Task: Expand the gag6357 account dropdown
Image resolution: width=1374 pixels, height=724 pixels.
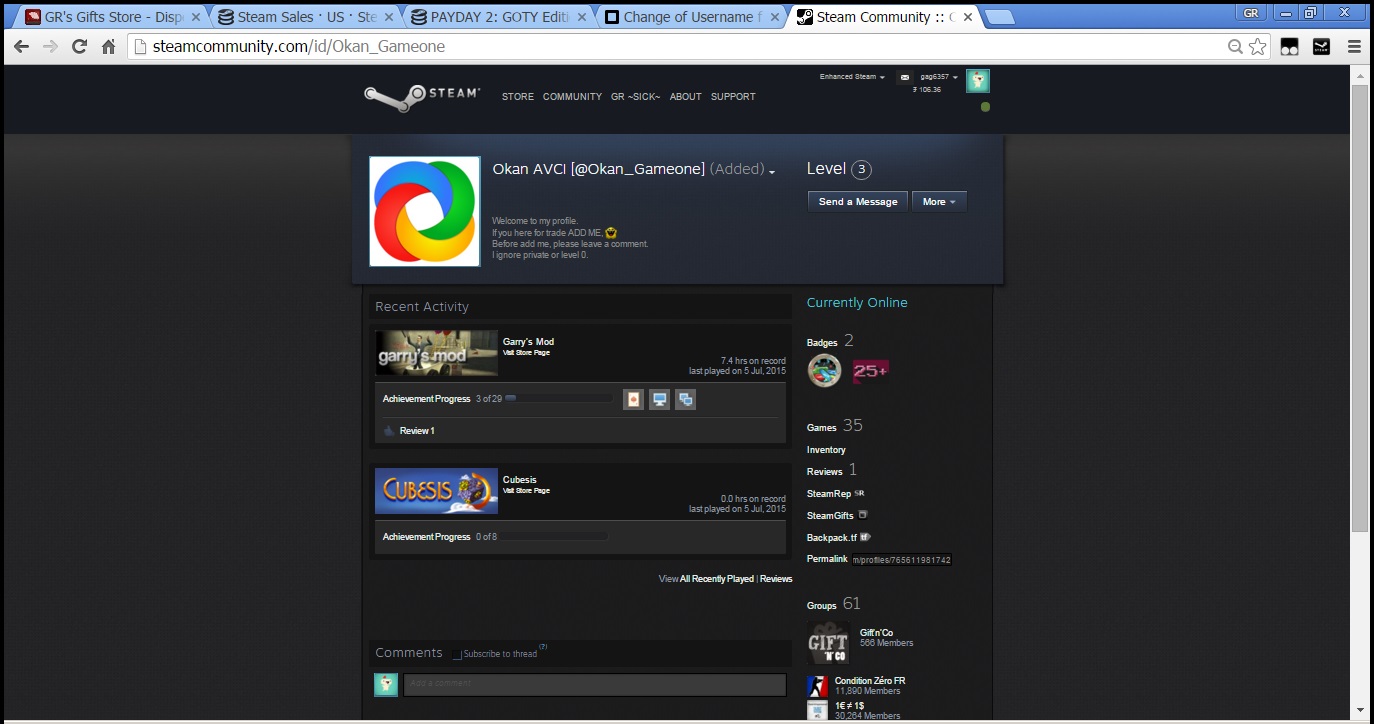Action: tap(939, 77)
